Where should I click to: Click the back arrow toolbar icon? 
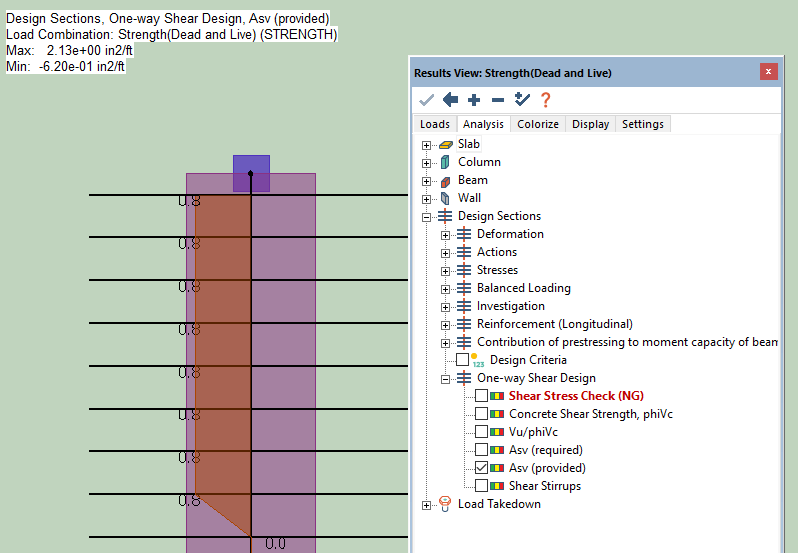point(450,99)
